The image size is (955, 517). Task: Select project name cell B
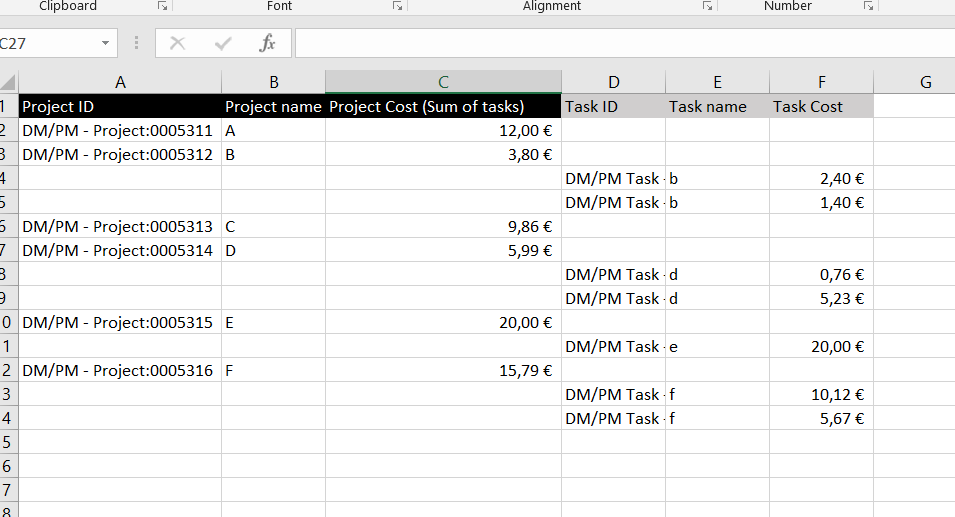click(273, 154)
